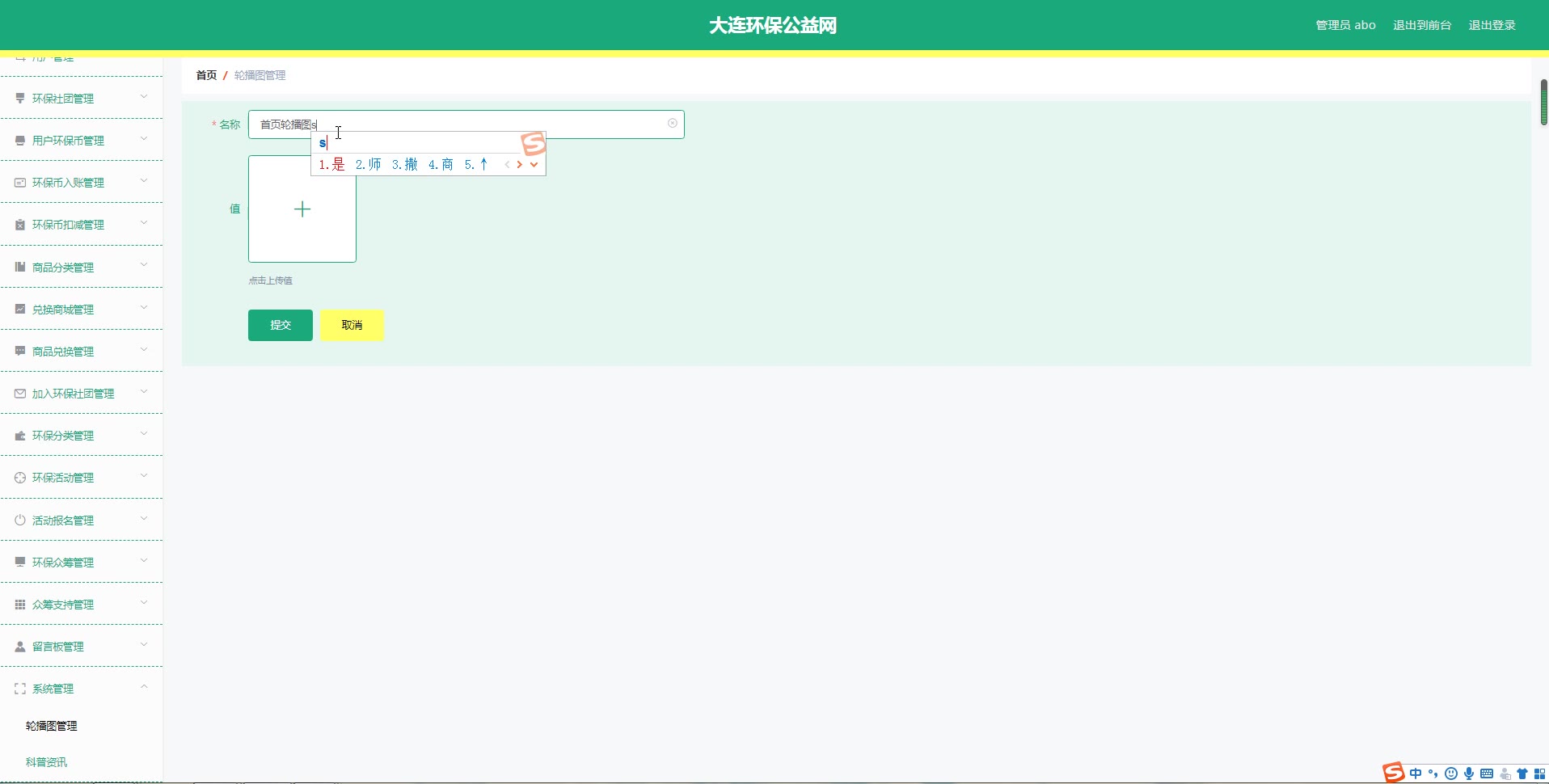
Task: Click the 商品分类管理 sidebar icon
Action: [x=20, y=267]
